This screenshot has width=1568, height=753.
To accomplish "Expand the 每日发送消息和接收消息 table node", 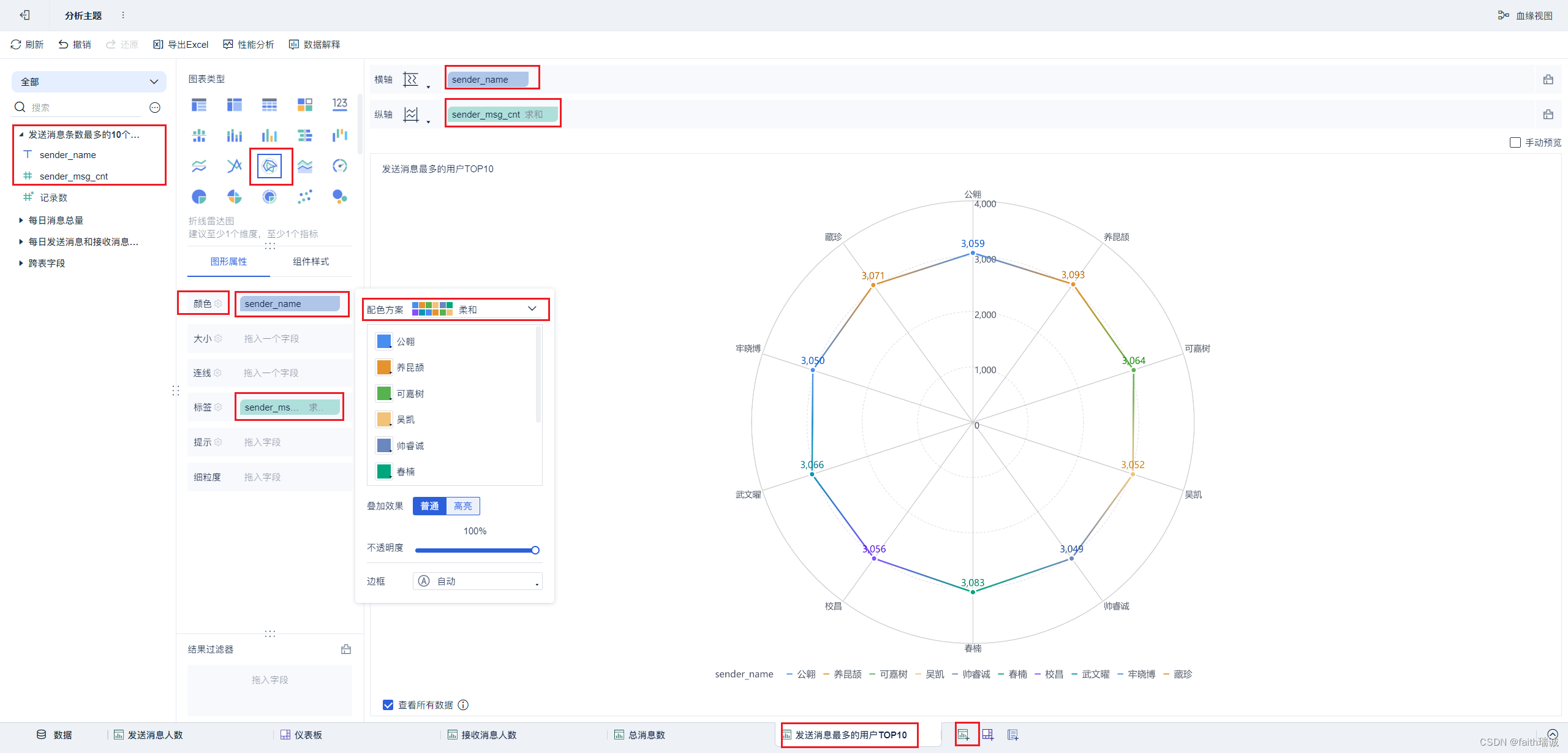I will (21, 242).
